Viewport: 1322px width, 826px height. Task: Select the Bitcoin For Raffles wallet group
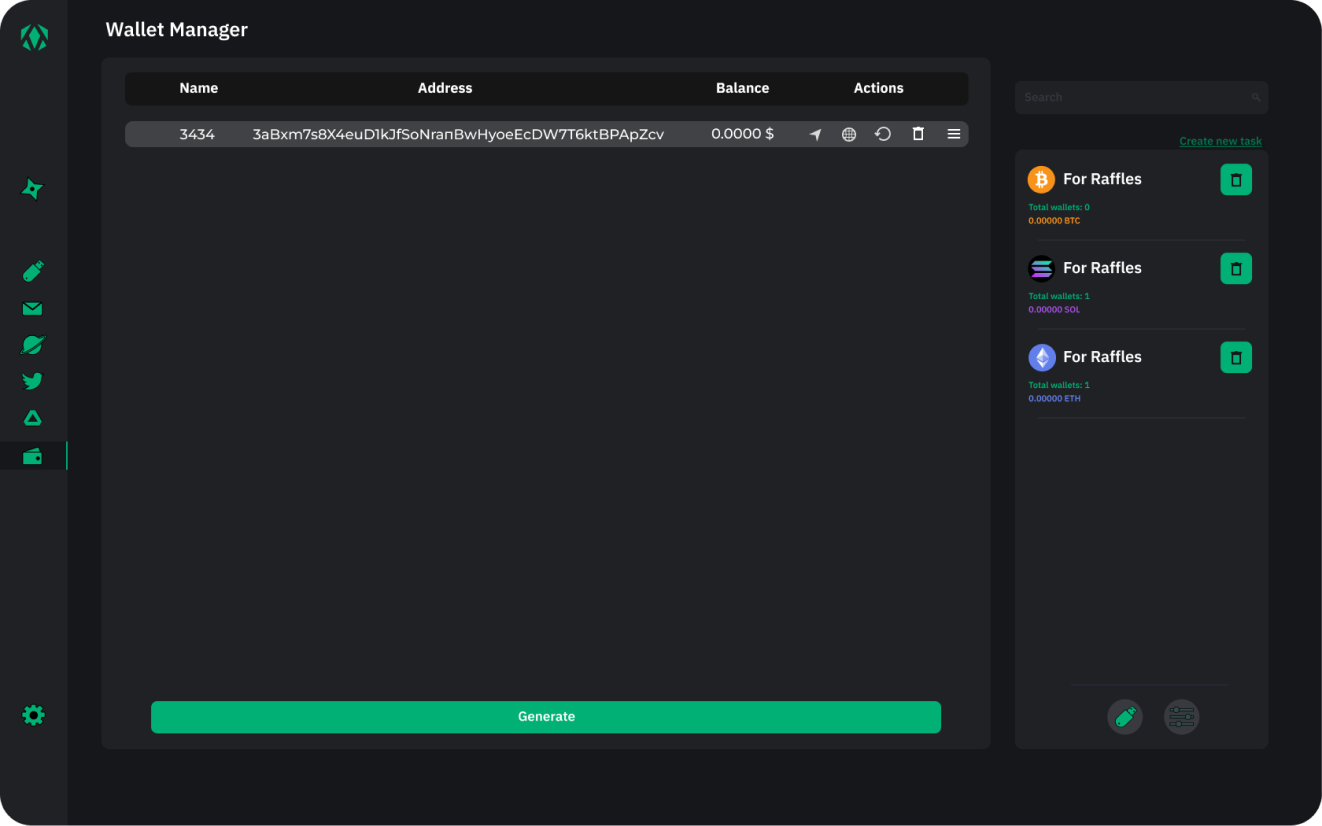click(1102, 179)
